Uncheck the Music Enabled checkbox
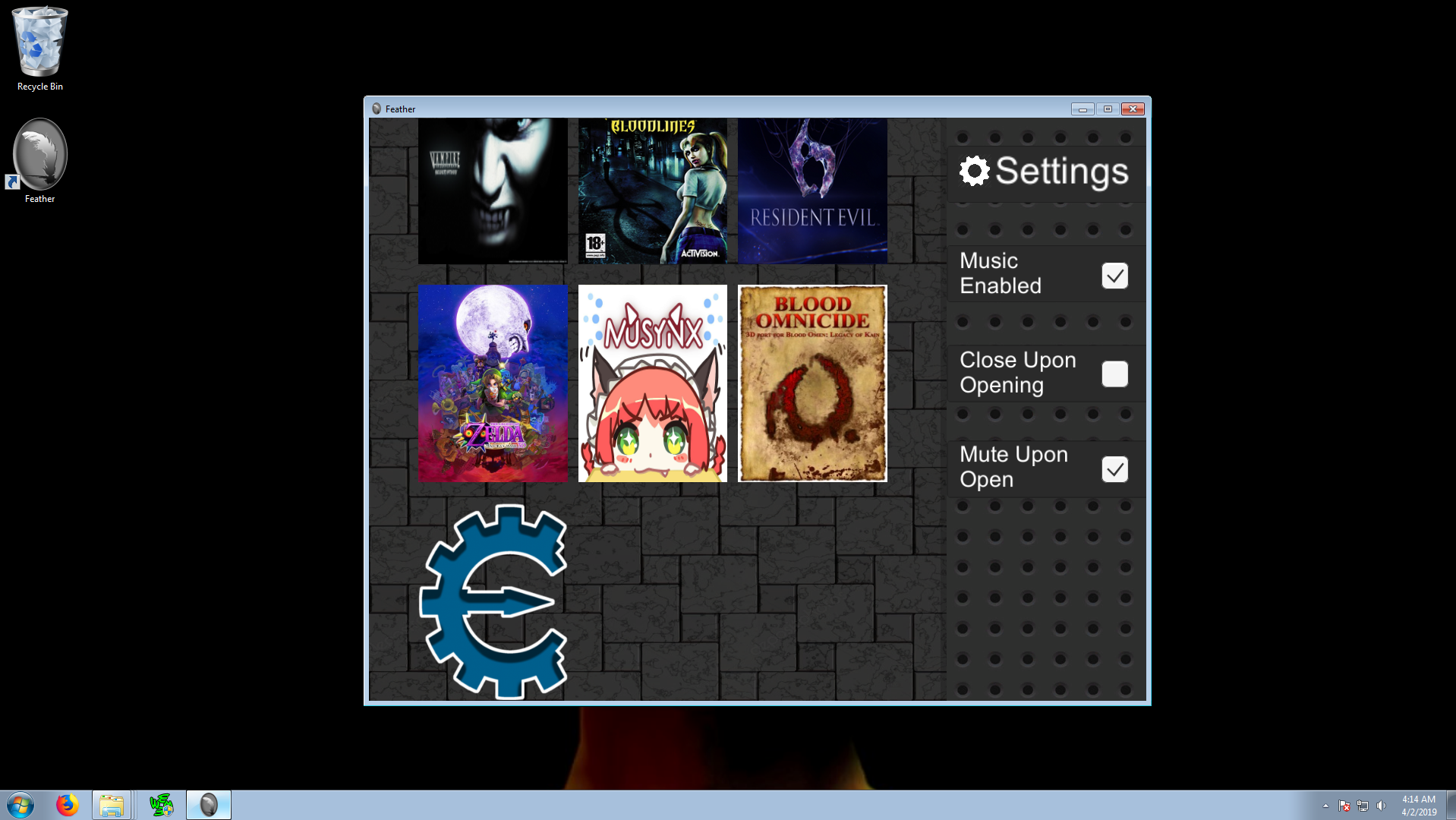The width and height of the screenshot is (1456, 820). coord(1114,276)
